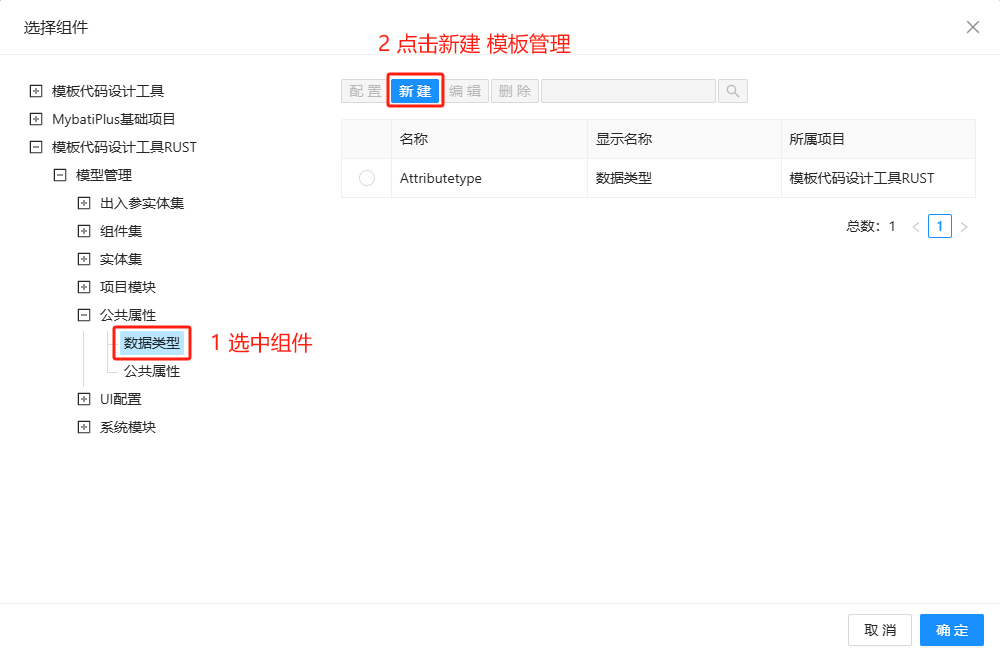Select the 数据类型 tree item
Image resolution: width=1000 pixels, height=654 pixels.
point(152,343)
